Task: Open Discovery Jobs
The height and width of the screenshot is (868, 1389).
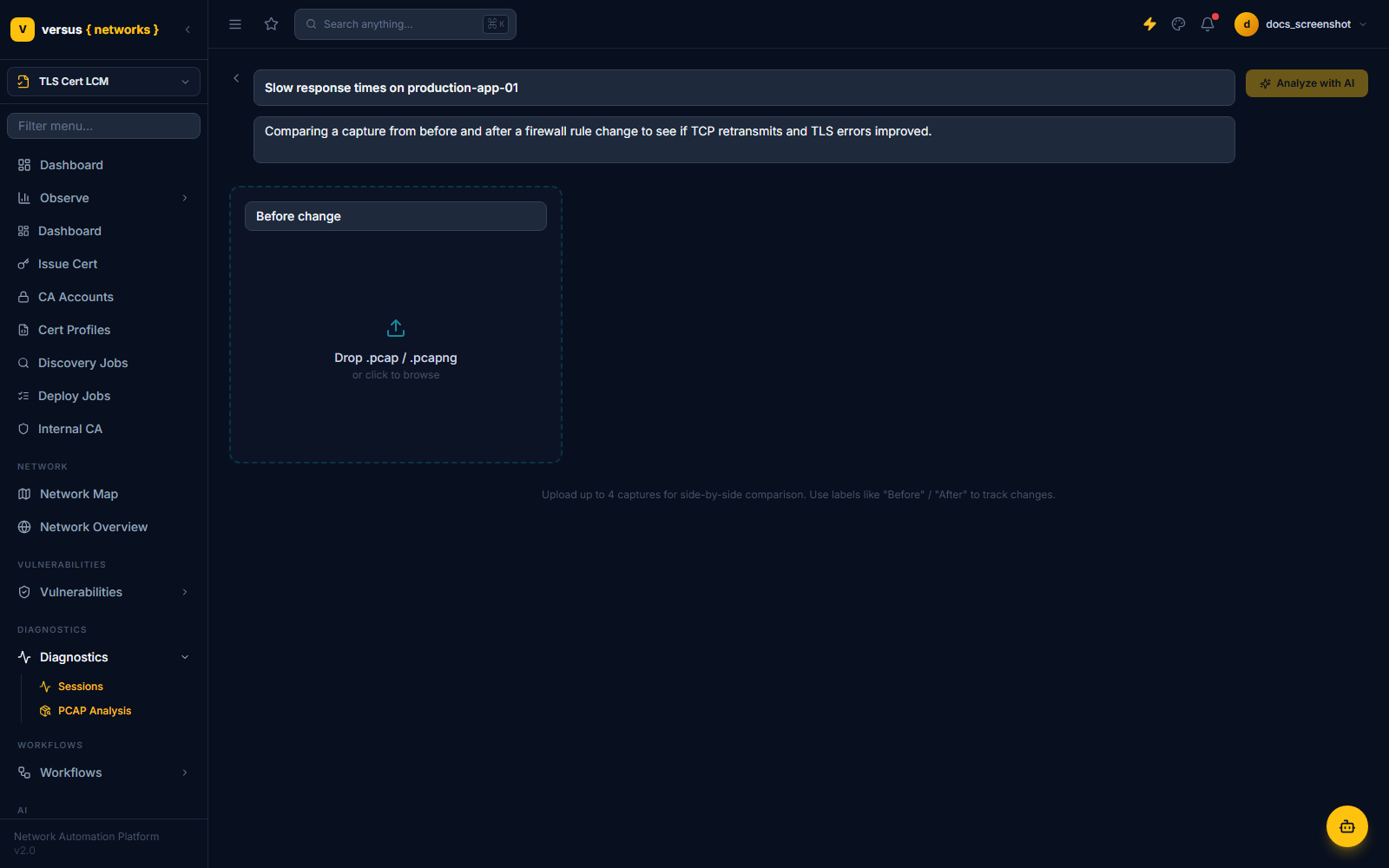Action: point(103,363)
